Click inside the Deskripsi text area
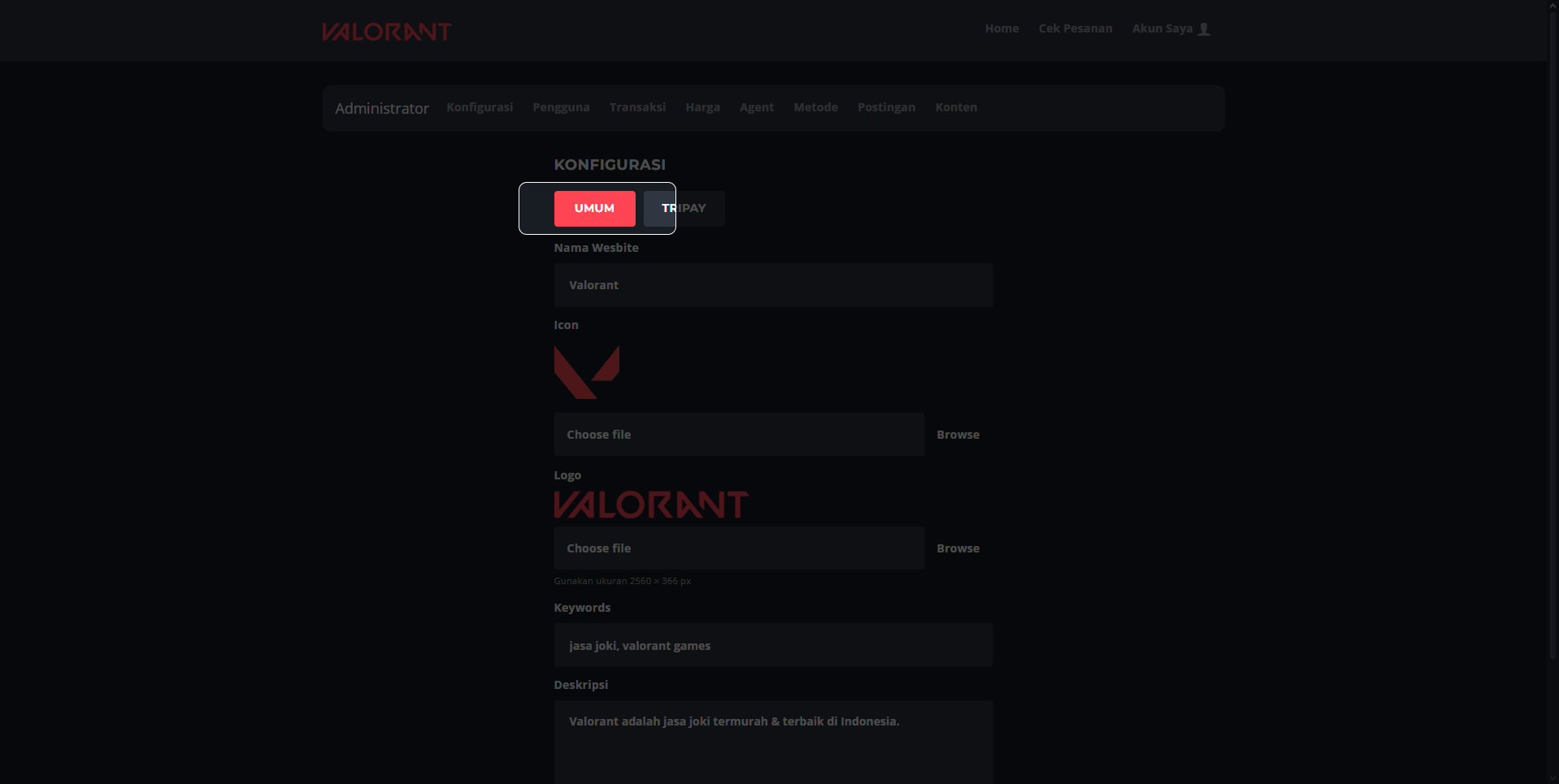The image size is (1559, 784). tap(773, 742)
